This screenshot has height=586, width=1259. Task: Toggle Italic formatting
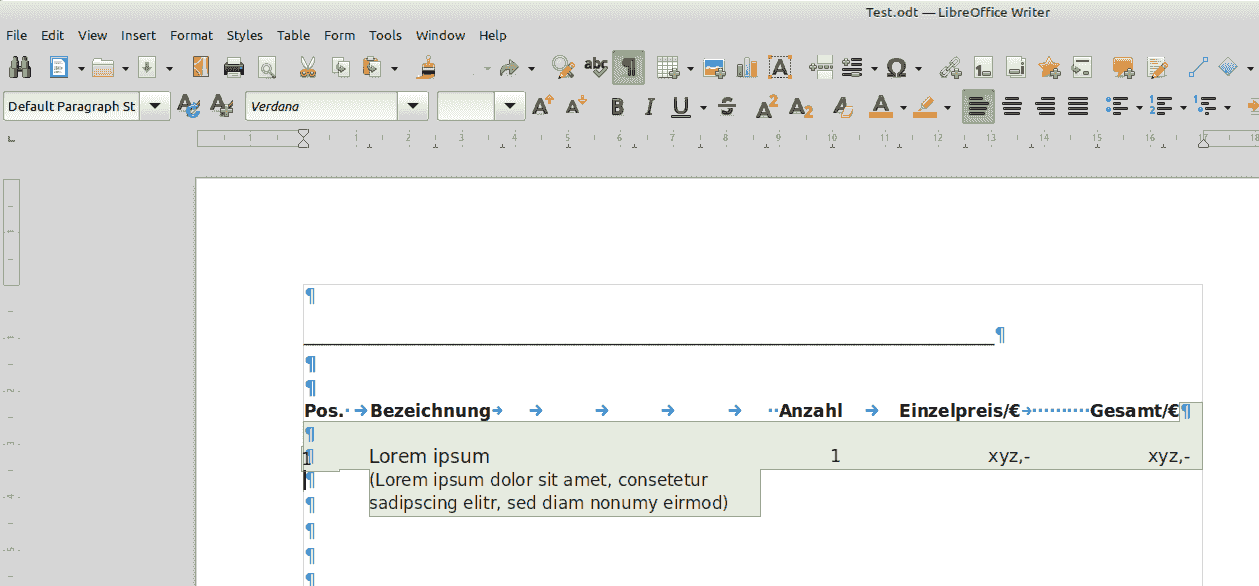click(649, 106)
